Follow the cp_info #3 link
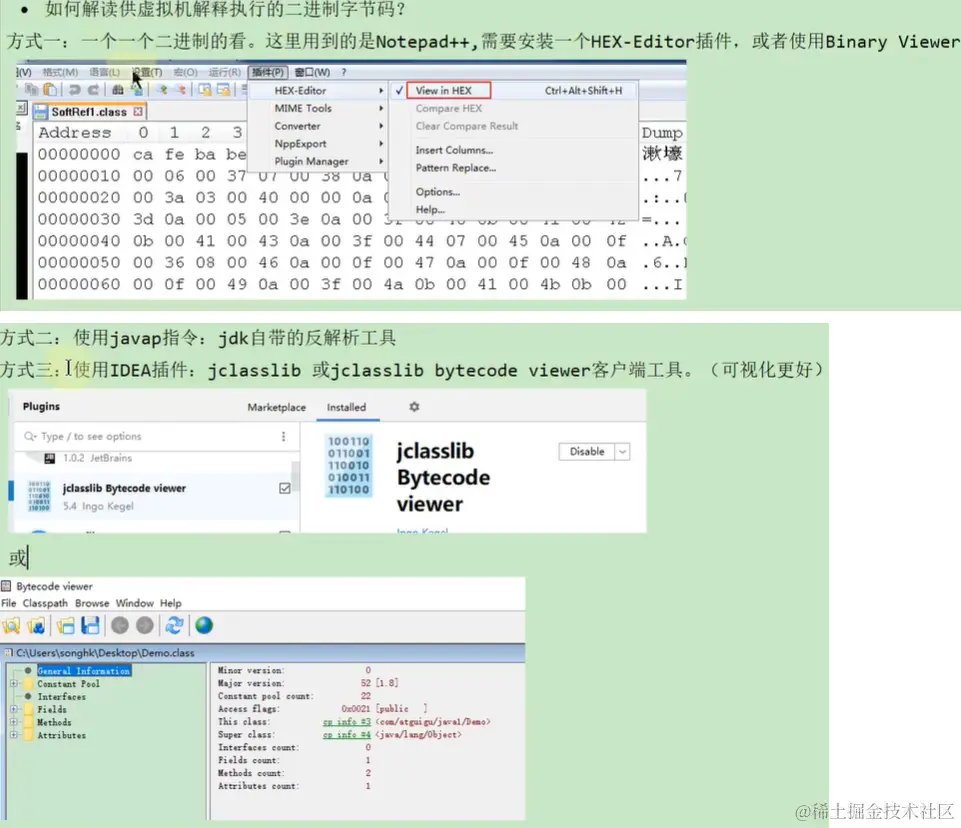961x828 pixels. tap(347, 722)
